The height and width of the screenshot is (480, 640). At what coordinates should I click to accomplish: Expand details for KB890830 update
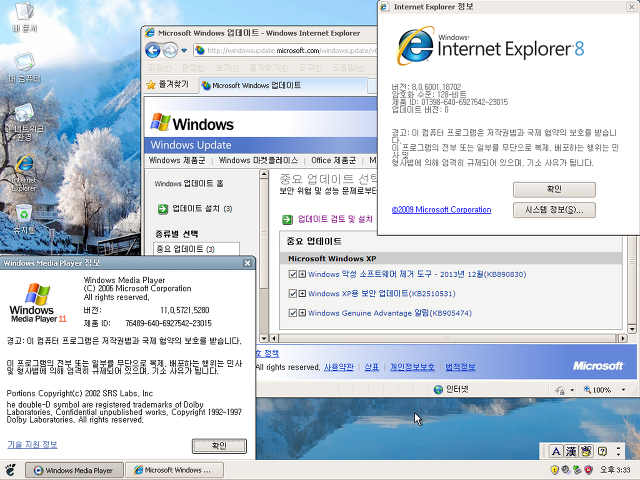coord(302,274)
